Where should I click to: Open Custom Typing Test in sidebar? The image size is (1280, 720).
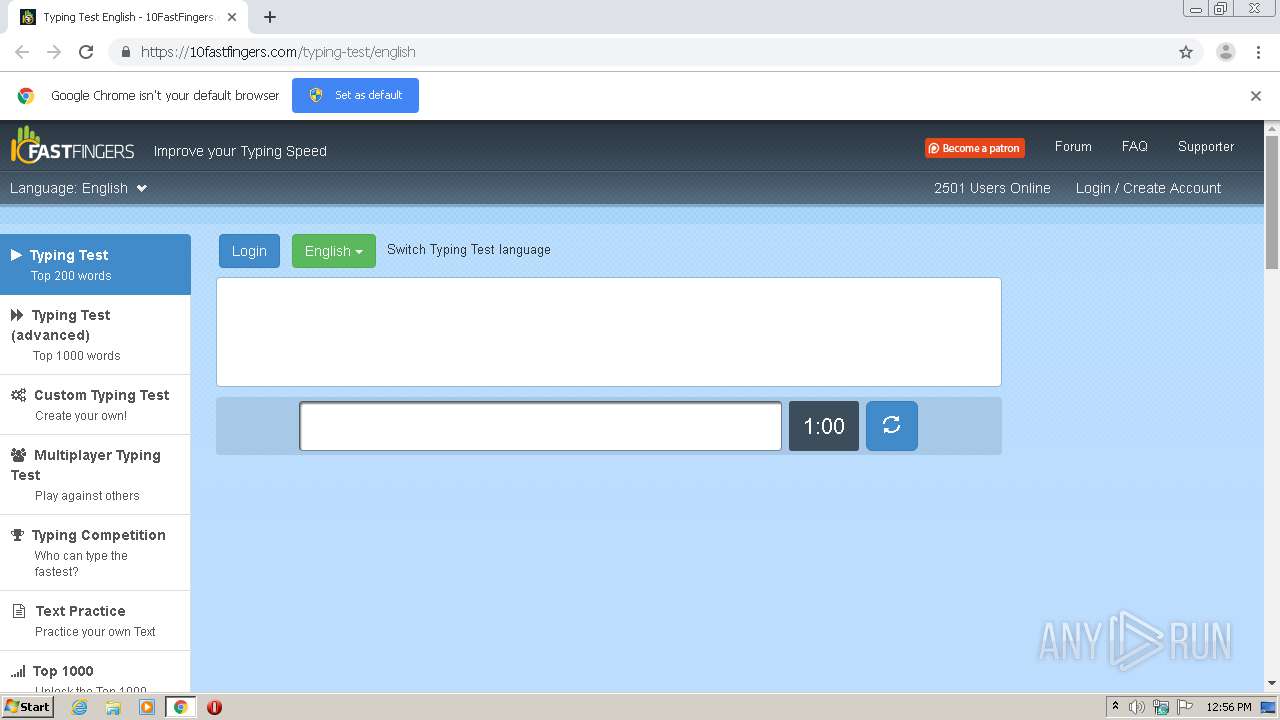(95, 405)
